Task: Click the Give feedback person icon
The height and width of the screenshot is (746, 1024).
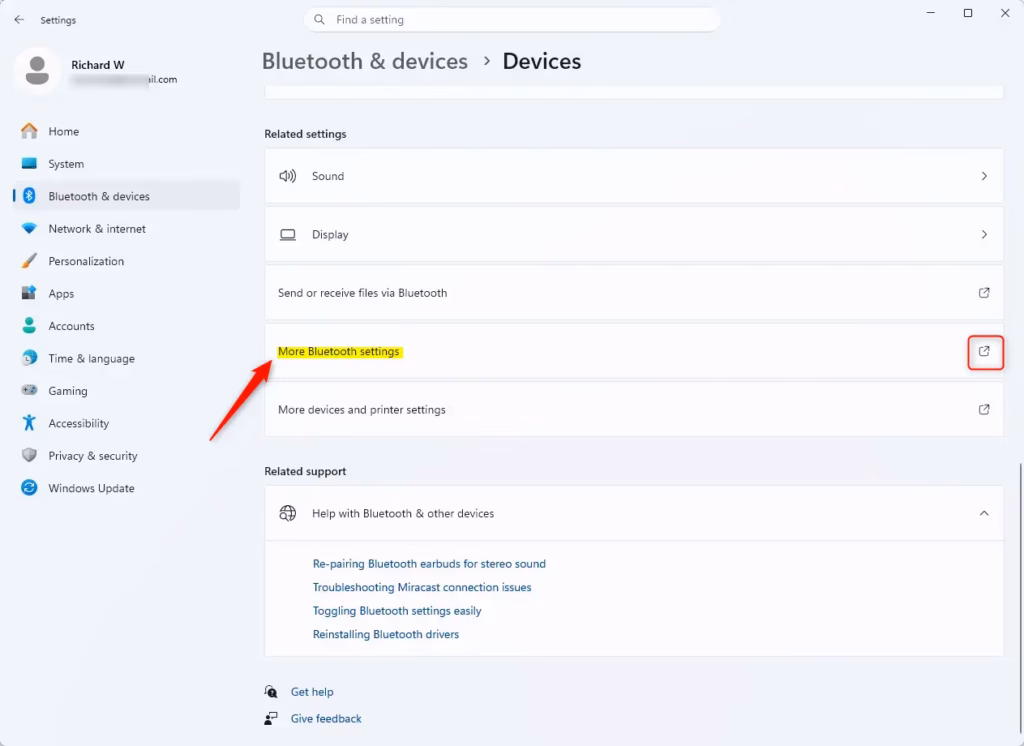Action: point(271,719)
